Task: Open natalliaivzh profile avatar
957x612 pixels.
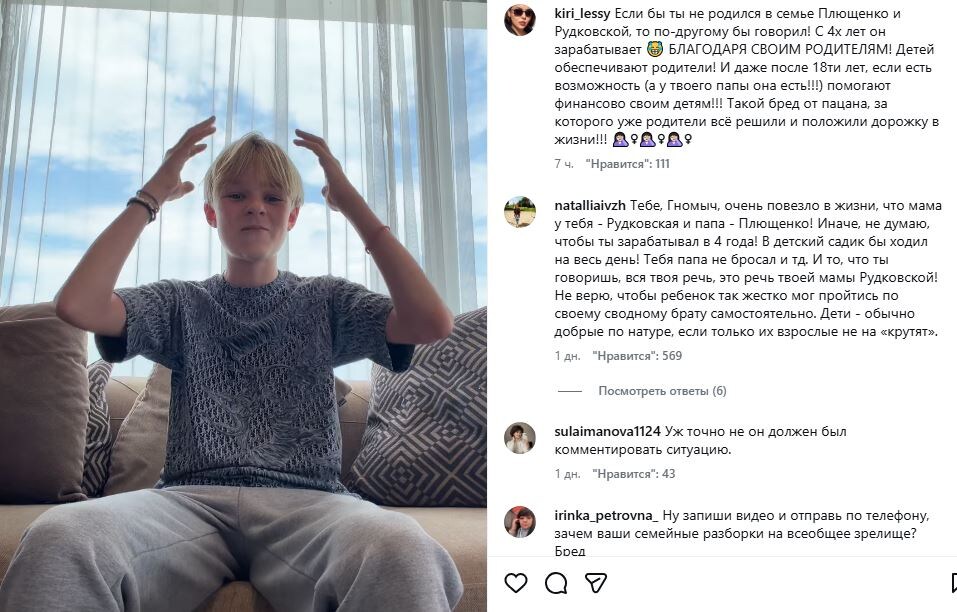Action: (520, 211)
